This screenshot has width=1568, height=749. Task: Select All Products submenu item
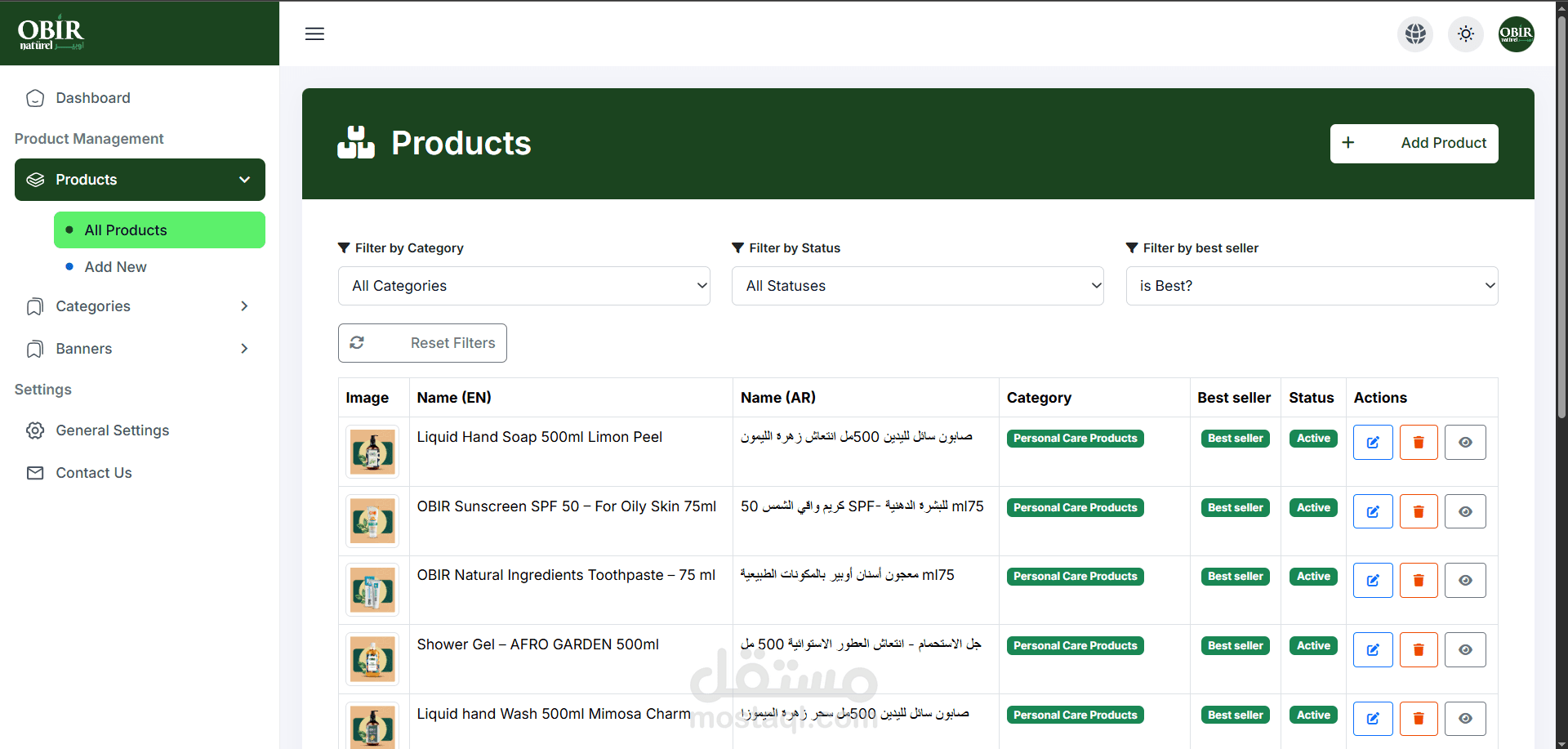pyautogui.click(x=159, y=230)
